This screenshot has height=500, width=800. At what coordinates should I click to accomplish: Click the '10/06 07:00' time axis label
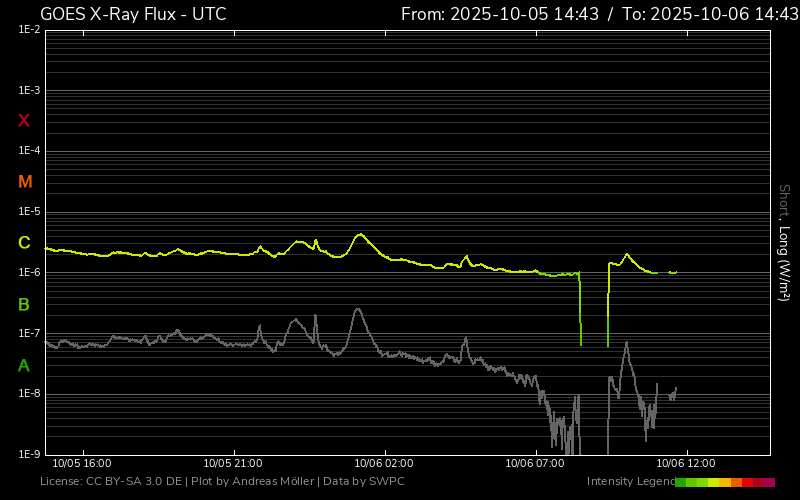tap(535, 464)
